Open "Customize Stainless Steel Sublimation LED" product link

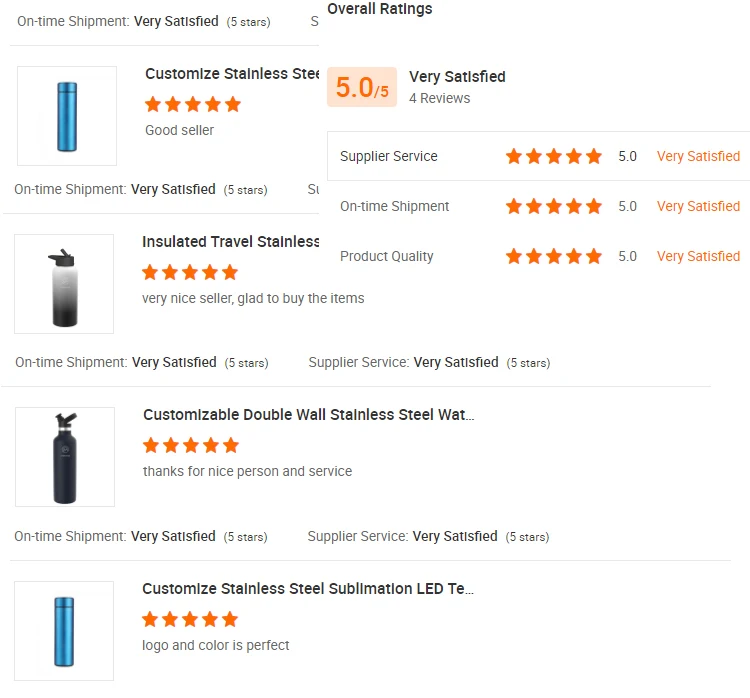point(307,589)
